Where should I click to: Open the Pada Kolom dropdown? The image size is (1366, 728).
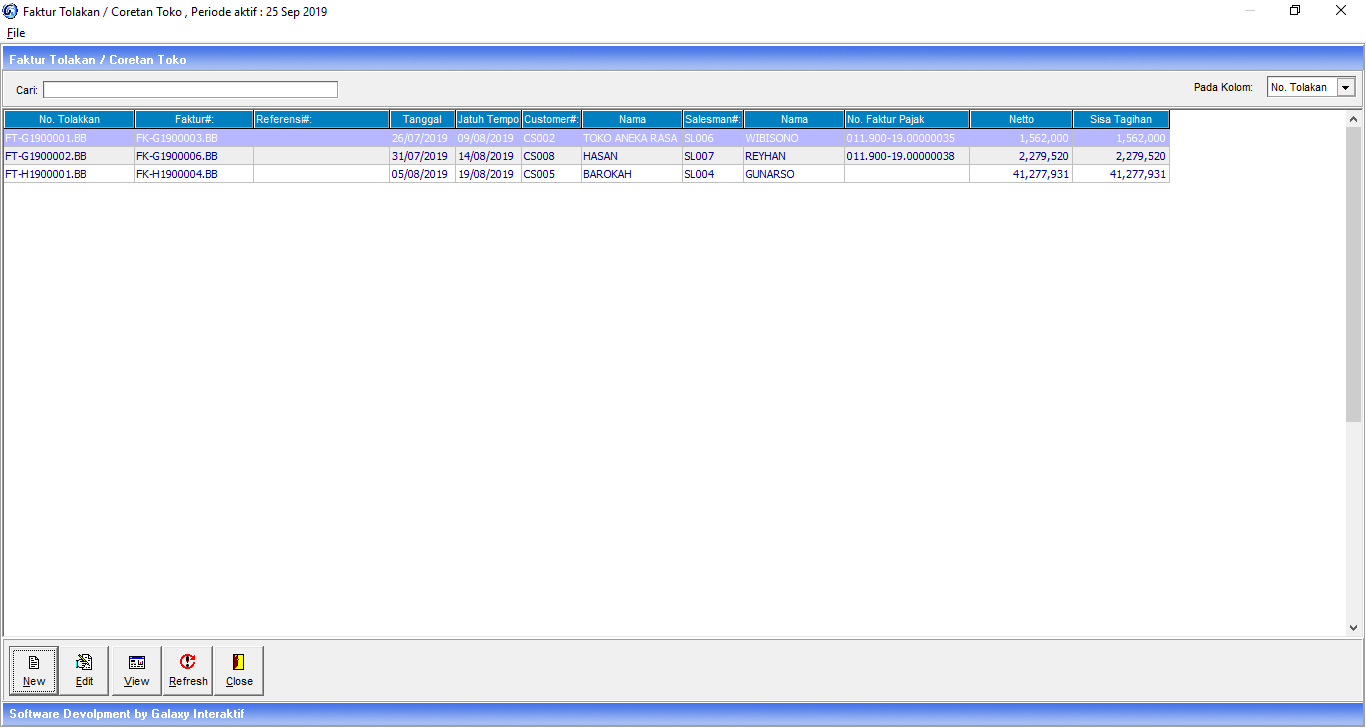[x=1345, y=88]
